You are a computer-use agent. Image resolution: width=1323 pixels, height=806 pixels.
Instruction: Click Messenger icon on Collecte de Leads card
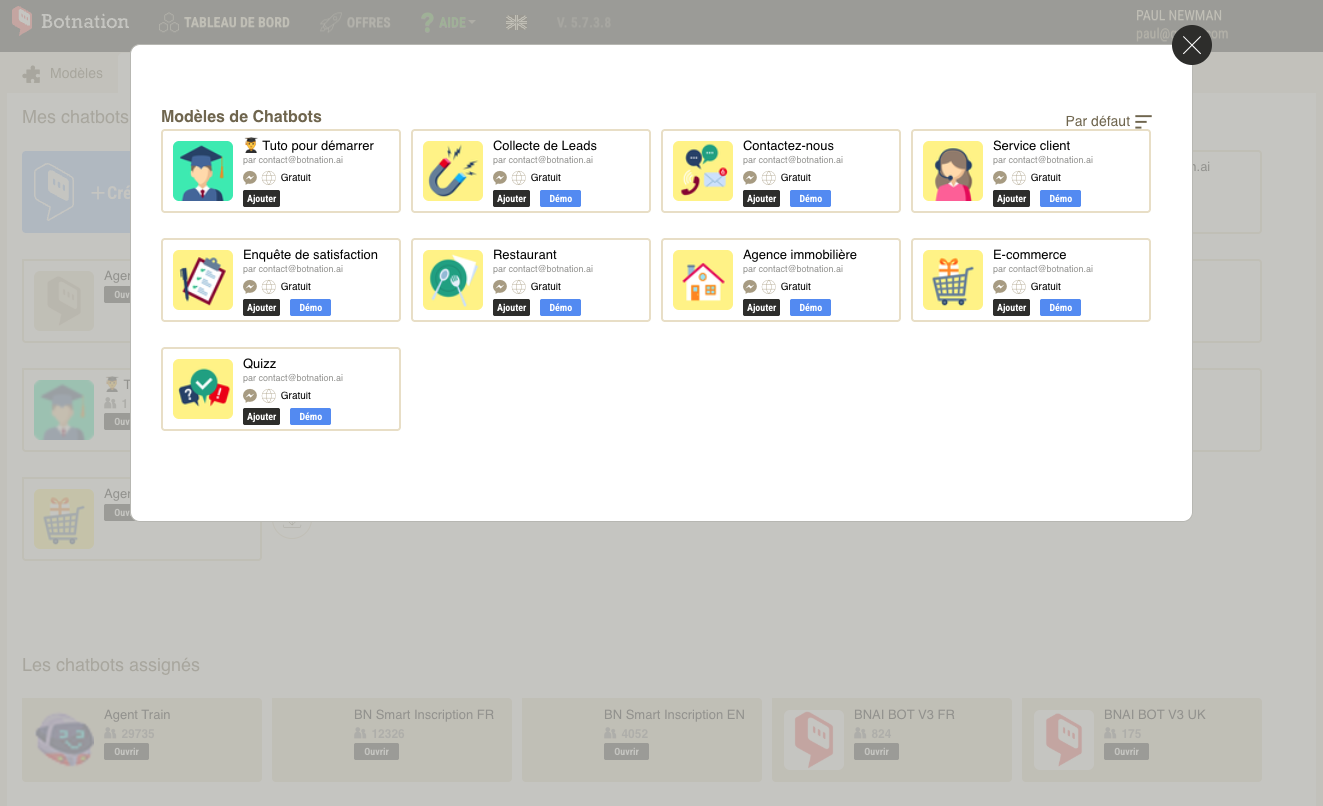pyautogui.click(x=500, y=178)
